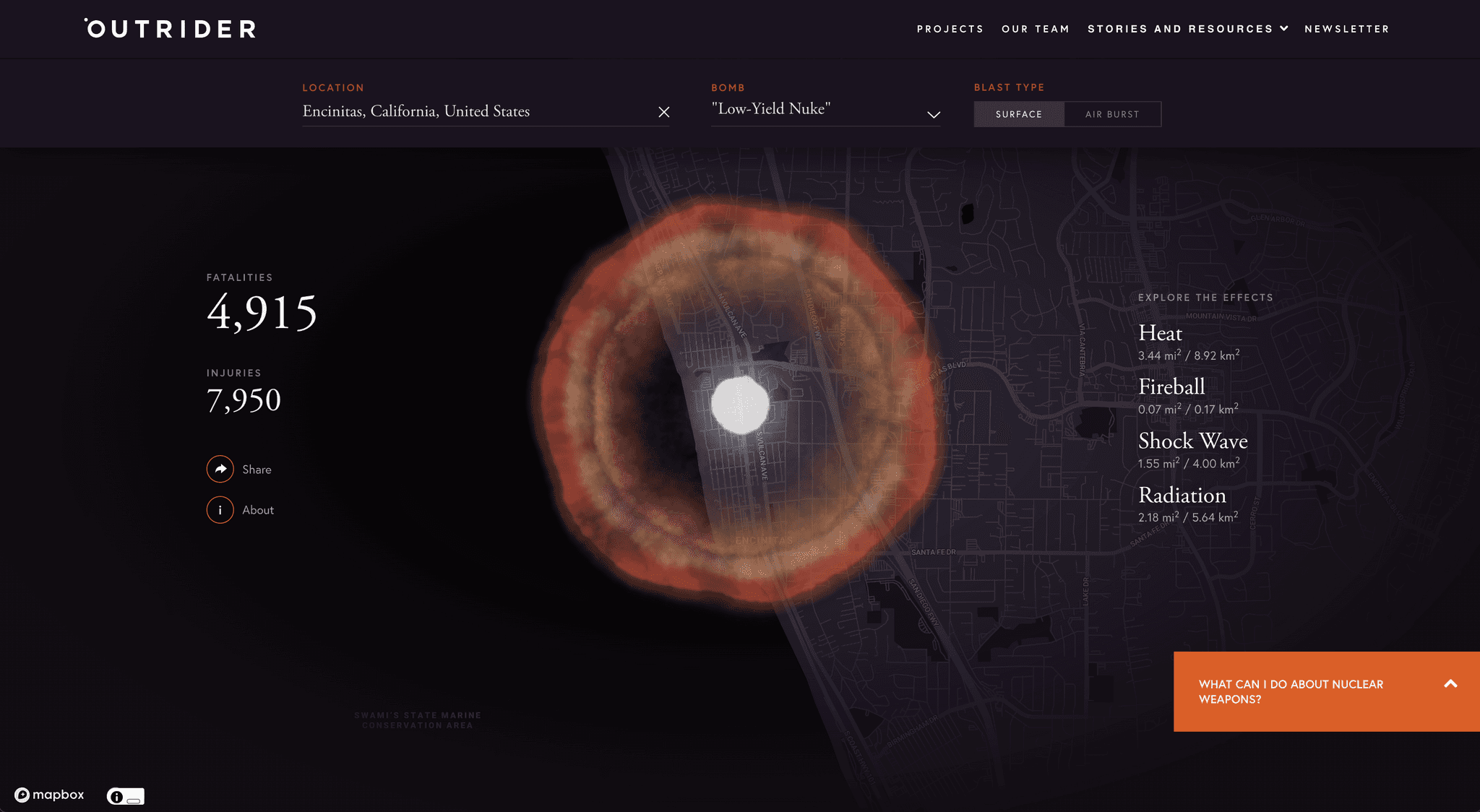This screenshot has height=812, width=1480.
Task: Click the circular Share arrow icon
Action: coord(220,469)
